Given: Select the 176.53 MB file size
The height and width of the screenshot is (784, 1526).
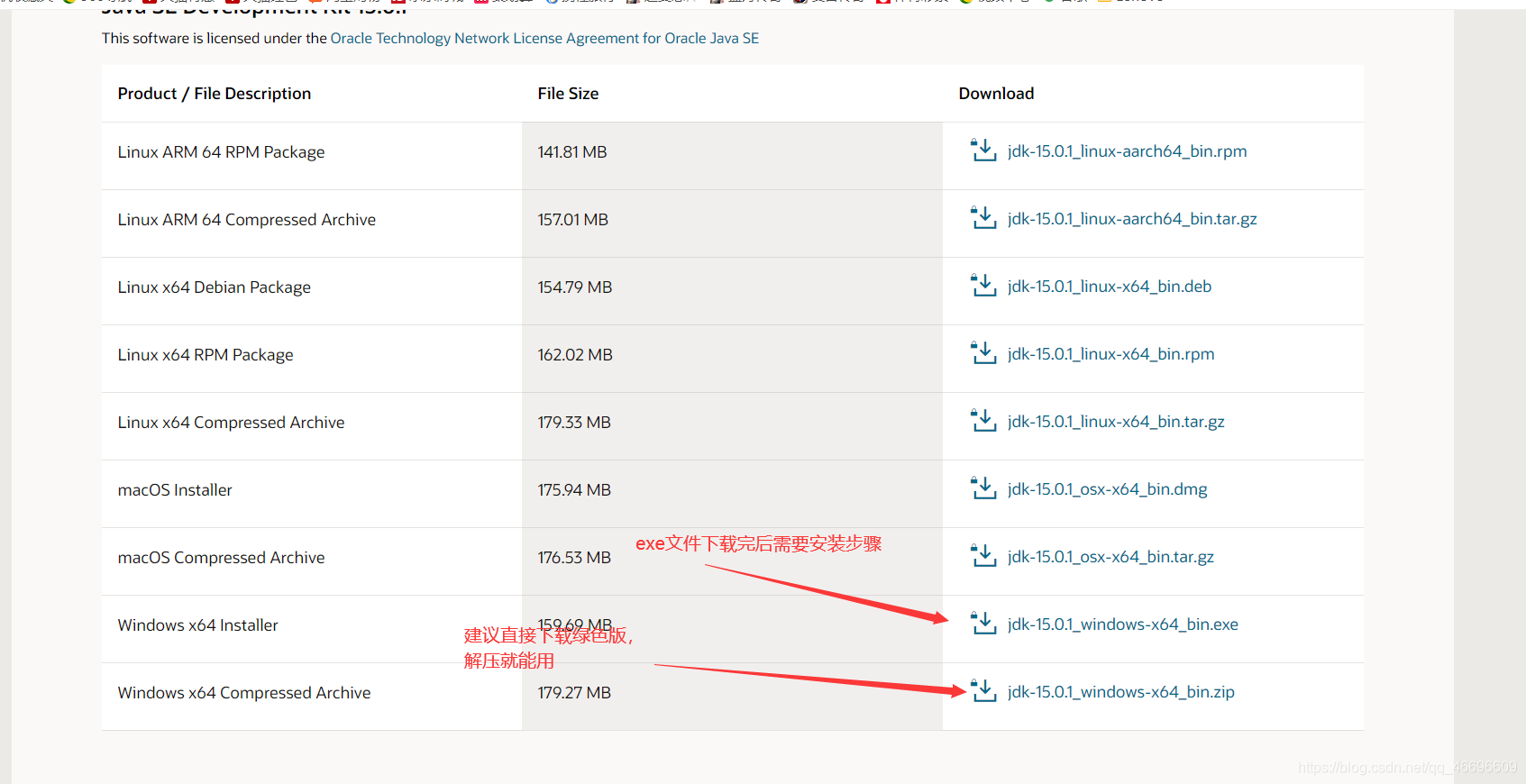Looking at the screenshot, I should click(x=574, y=558).
